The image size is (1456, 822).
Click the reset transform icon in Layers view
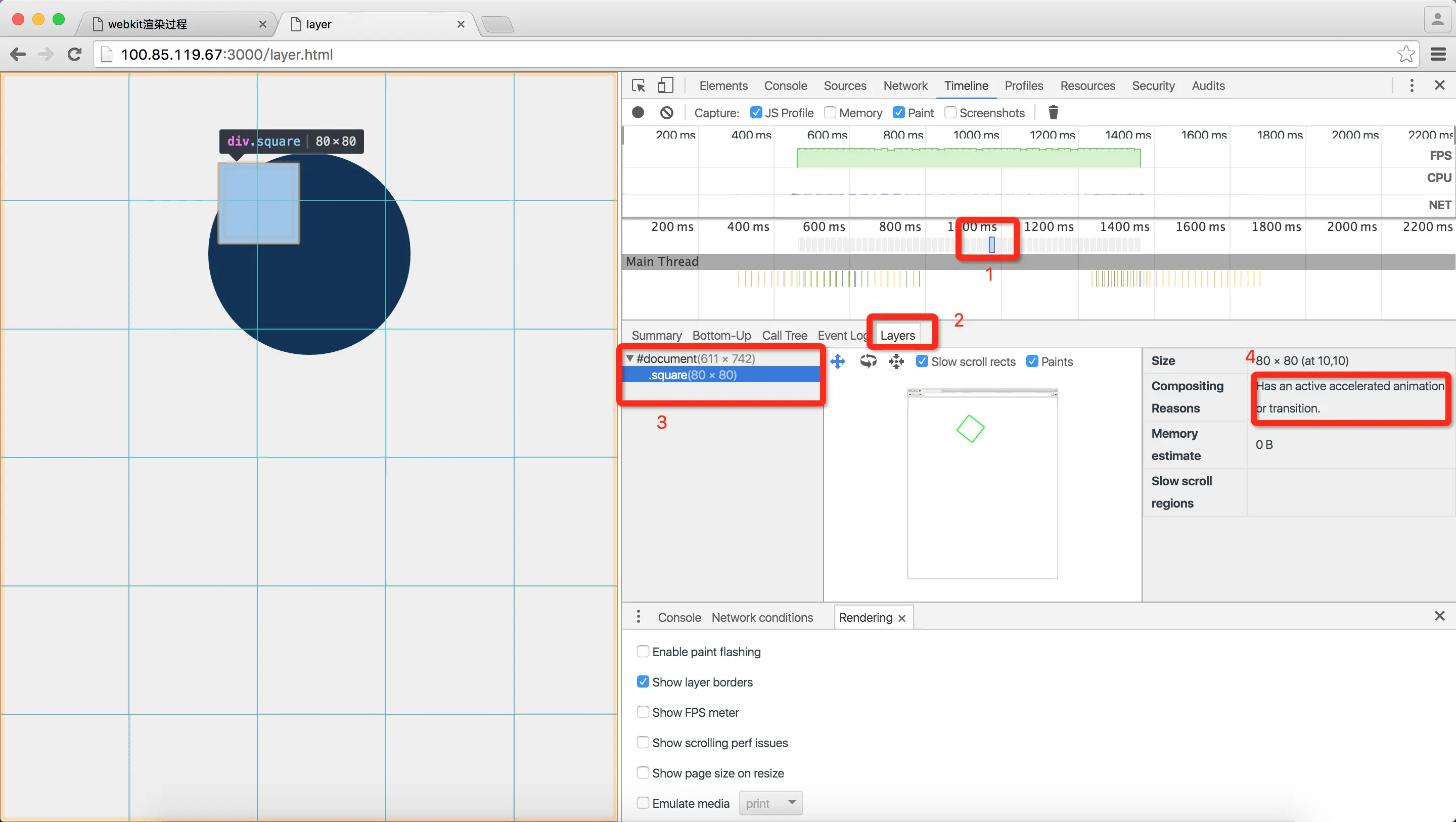point(896,361)
